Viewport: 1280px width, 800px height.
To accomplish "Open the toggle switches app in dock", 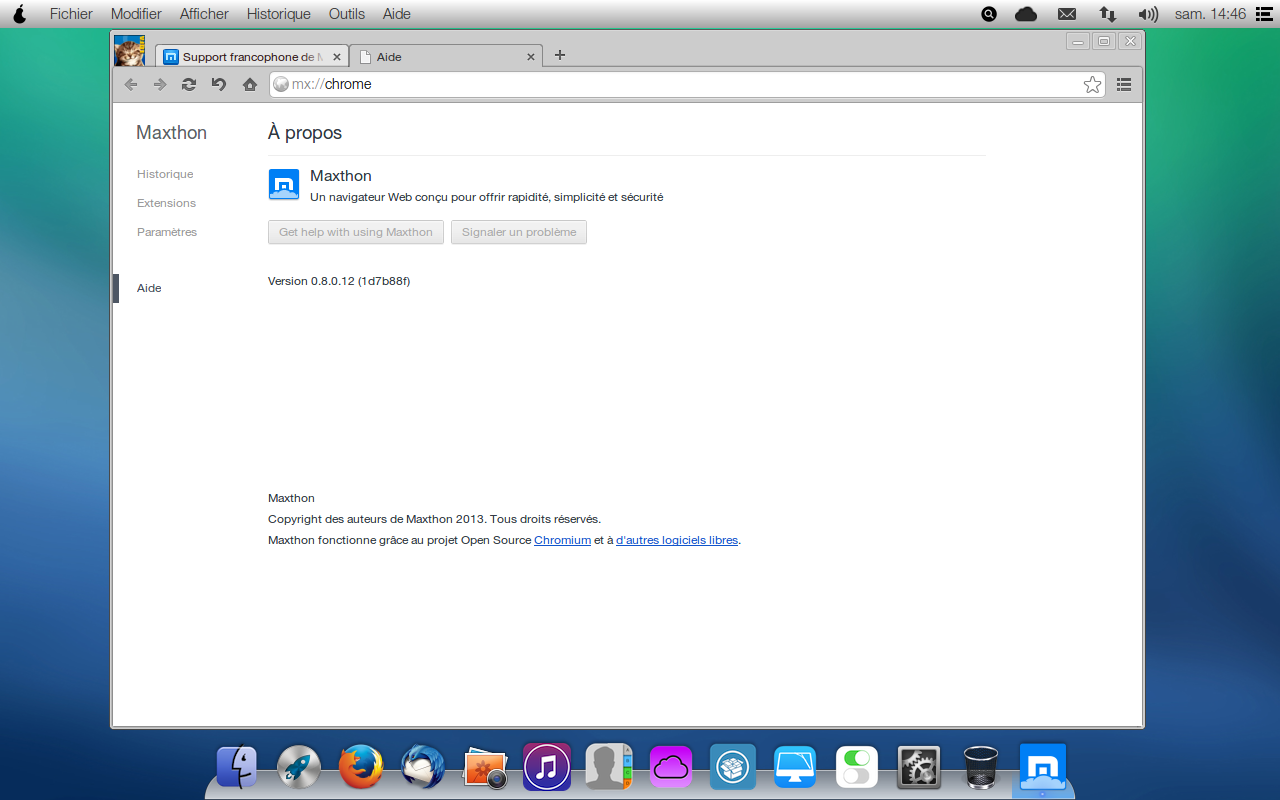I will (x=857, y=767).
